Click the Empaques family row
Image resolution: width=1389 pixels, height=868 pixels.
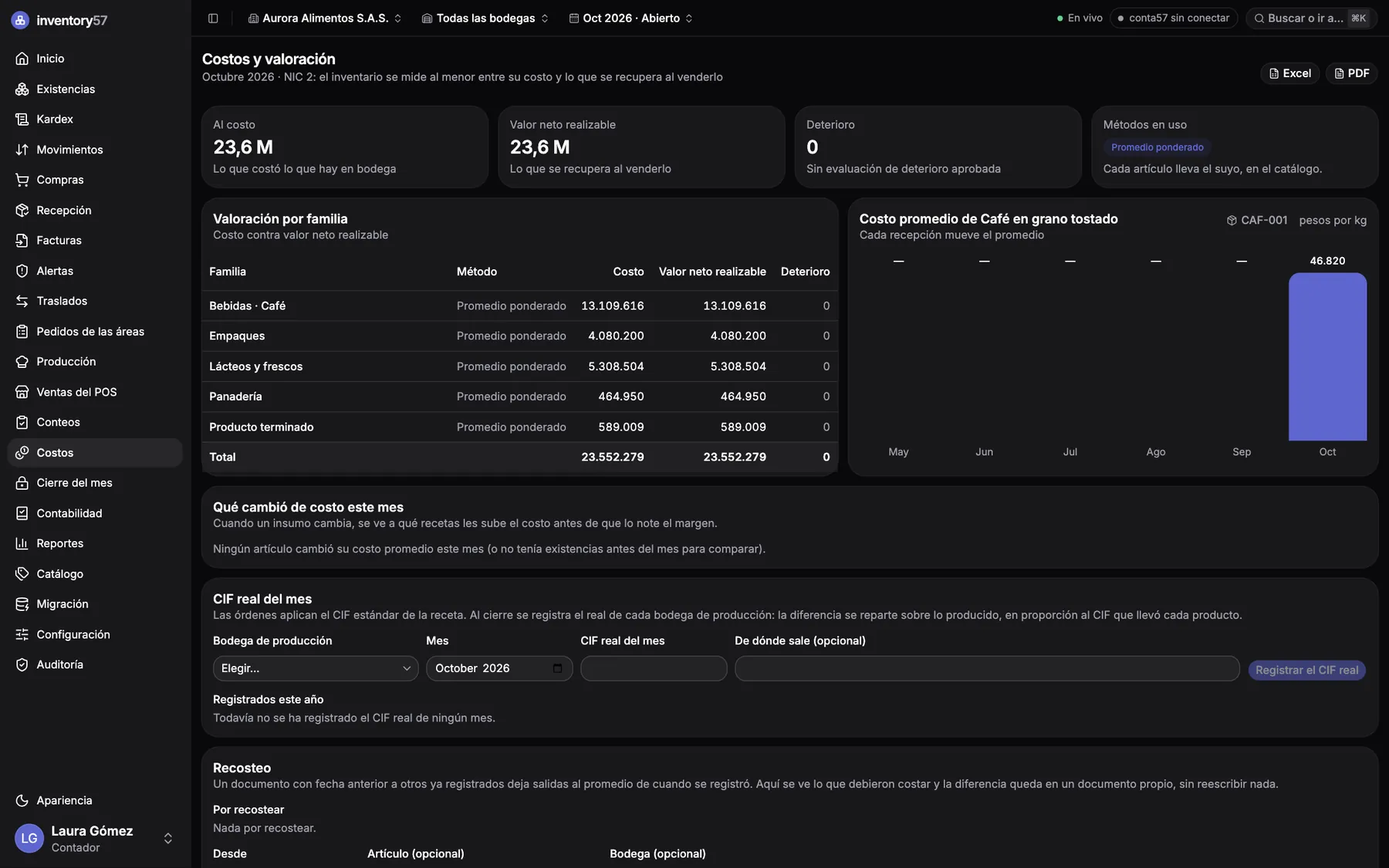point(519,336)
